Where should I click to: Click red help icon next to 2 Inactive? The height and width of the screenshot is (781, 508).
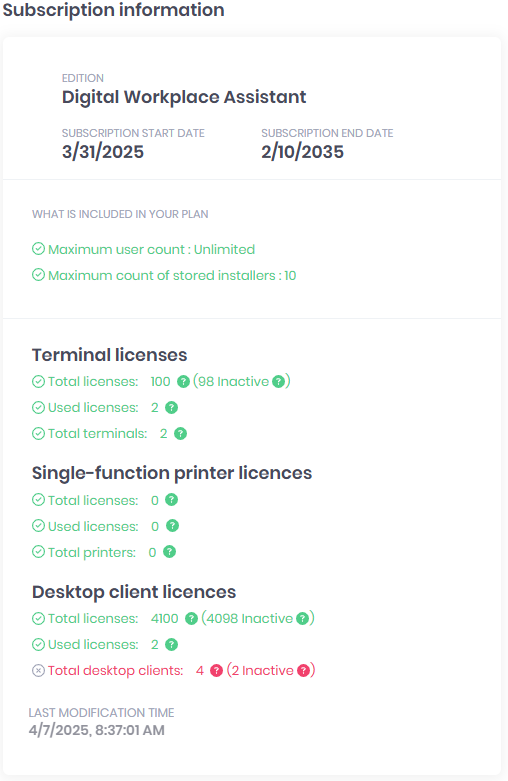coord(303,670)
